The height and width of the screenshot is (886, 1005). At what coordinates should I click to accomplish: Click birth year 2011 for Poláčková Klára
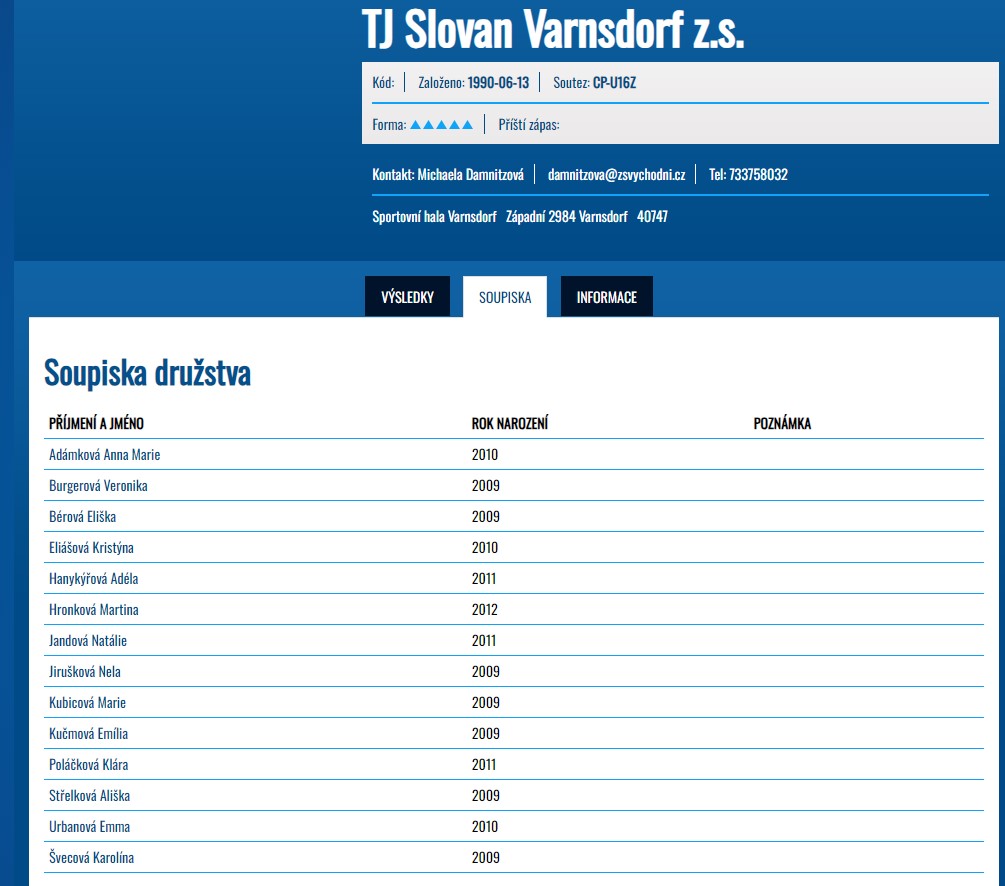pos(484,764)
